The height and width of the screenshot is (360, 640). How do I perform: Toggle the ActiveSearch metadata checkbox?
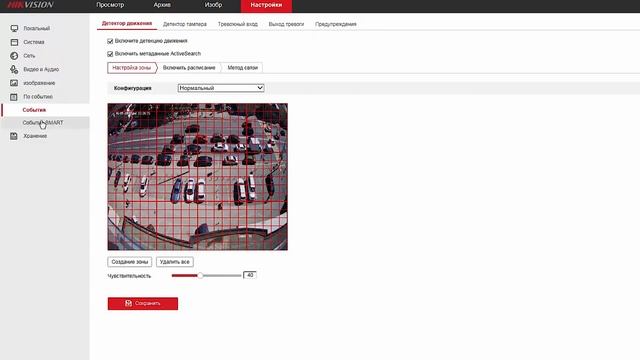(x=110, y=53)
